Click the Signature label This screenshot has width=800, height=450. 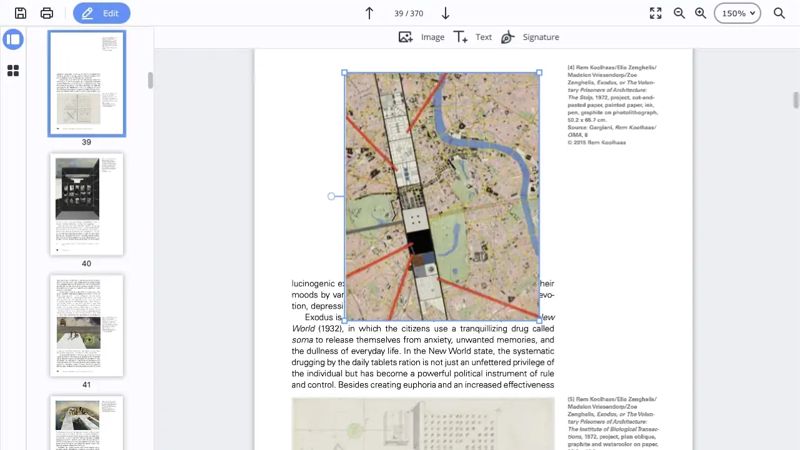point(541,37)
